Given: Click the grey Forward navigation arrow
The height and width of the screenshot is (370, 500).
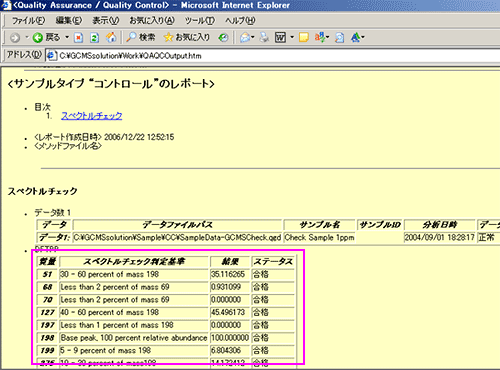Looking at the screenshot, I should click(x=15, y=38).
